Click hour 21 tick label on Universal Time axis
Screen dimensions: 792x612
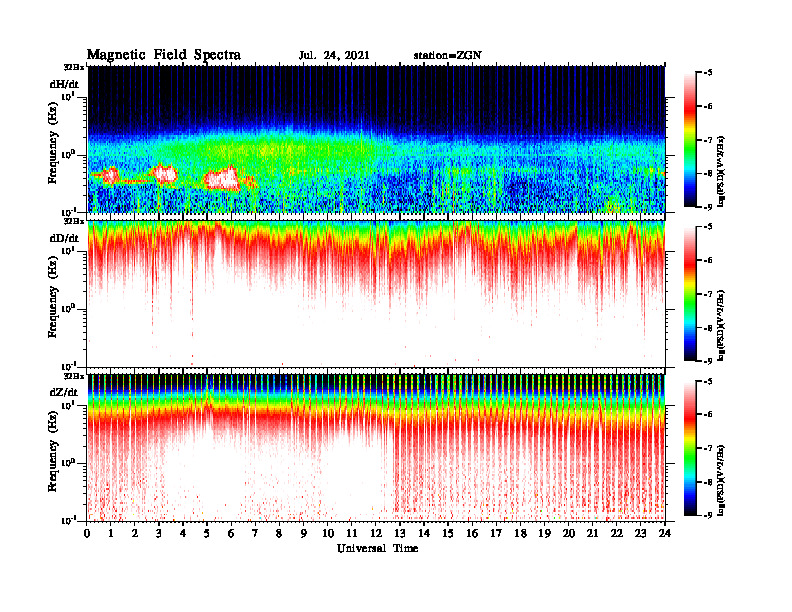click(x=592, y=534)
